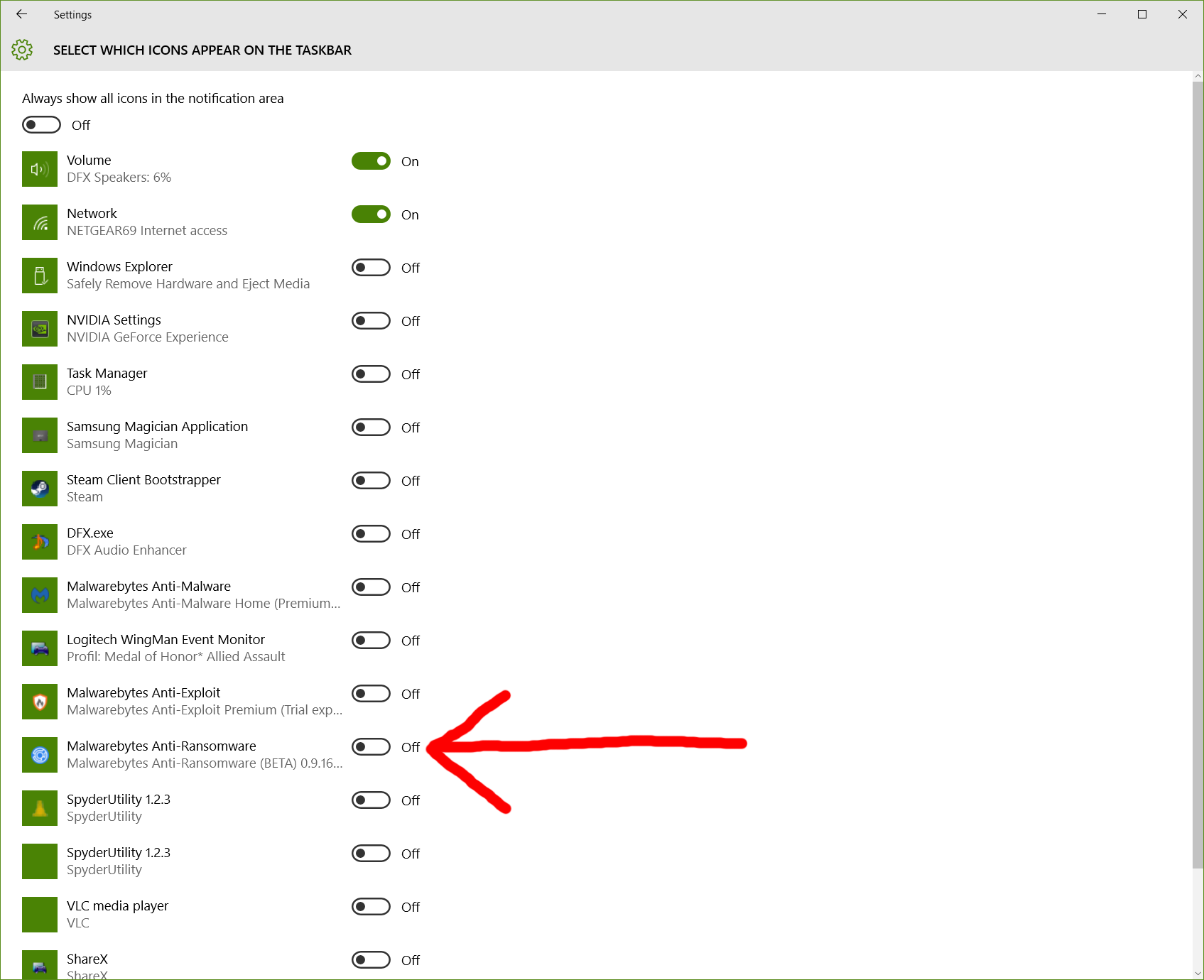Click the Task Manager icon
The width and height of the screenshot is (1204, 980).
40,382
